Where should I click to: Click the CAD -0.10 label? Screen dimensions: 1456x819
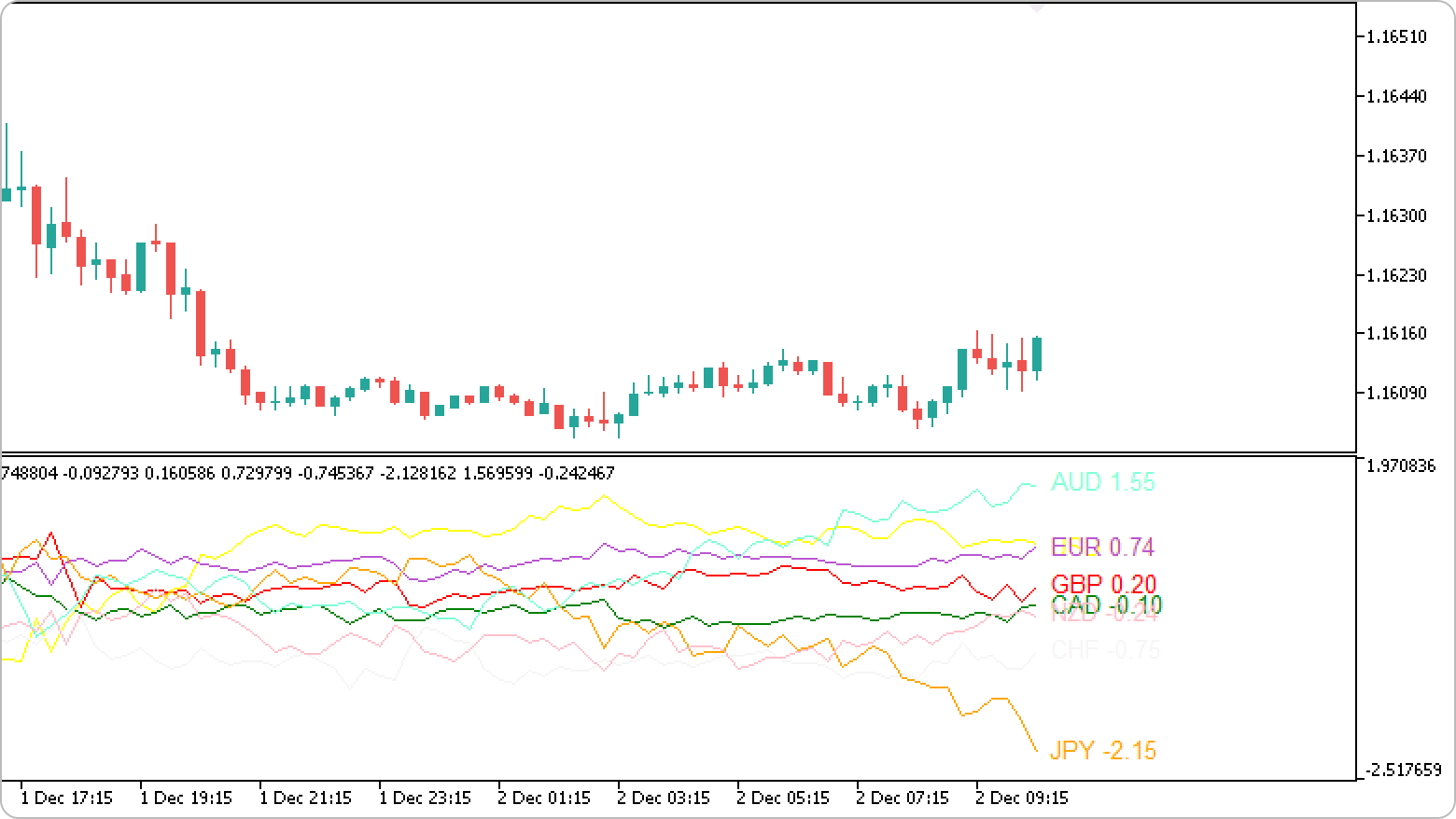1105,605
